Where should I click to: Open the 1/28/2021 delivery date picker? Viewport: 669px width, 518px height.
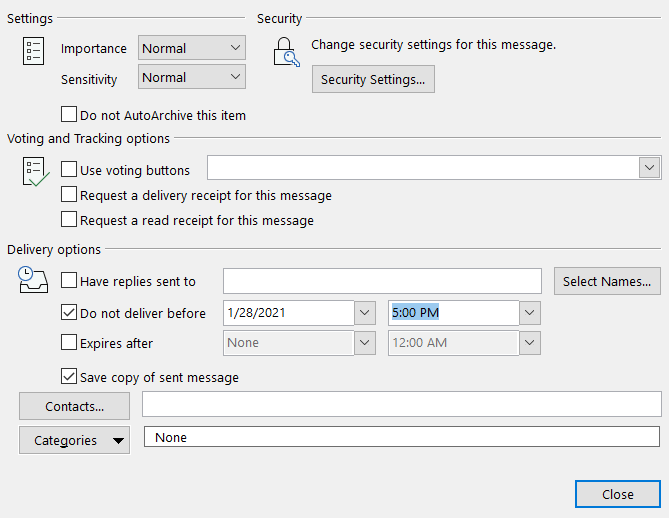click(x=365, y=313)
